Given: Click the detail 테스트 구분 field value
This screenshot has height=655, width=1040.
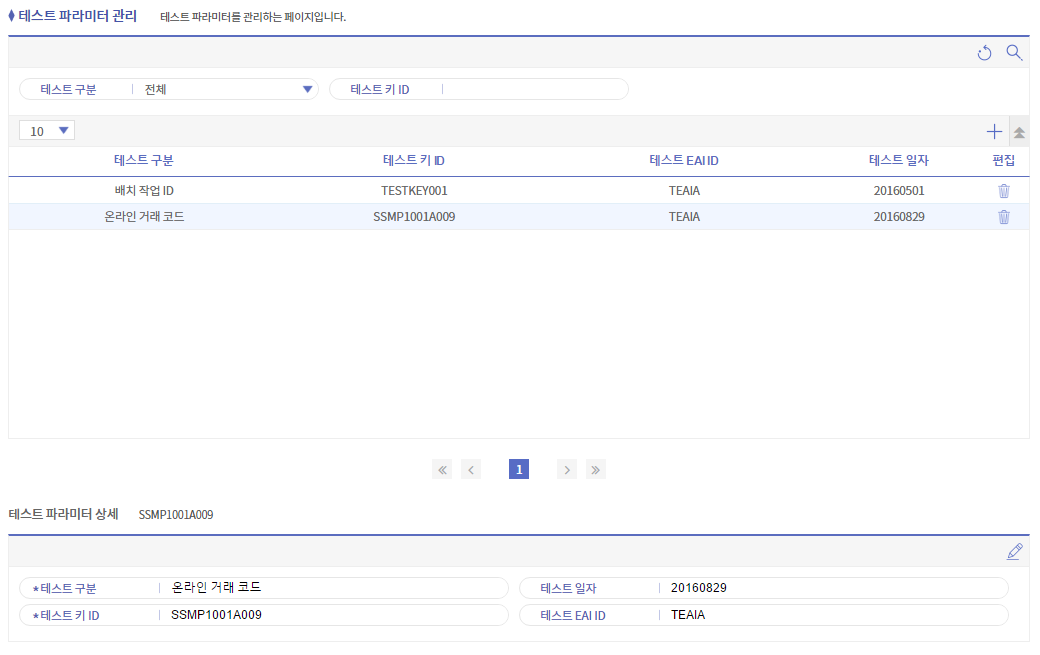Looking at the screenshot, I should coord(216,587).
